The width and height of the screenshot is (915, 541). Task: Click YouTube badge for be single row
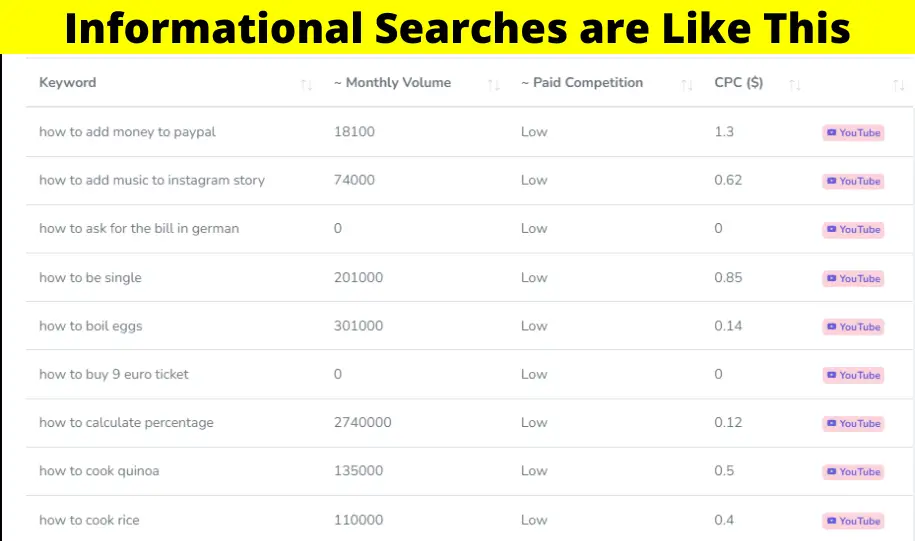pyautogui.click(x=853, y=278)
